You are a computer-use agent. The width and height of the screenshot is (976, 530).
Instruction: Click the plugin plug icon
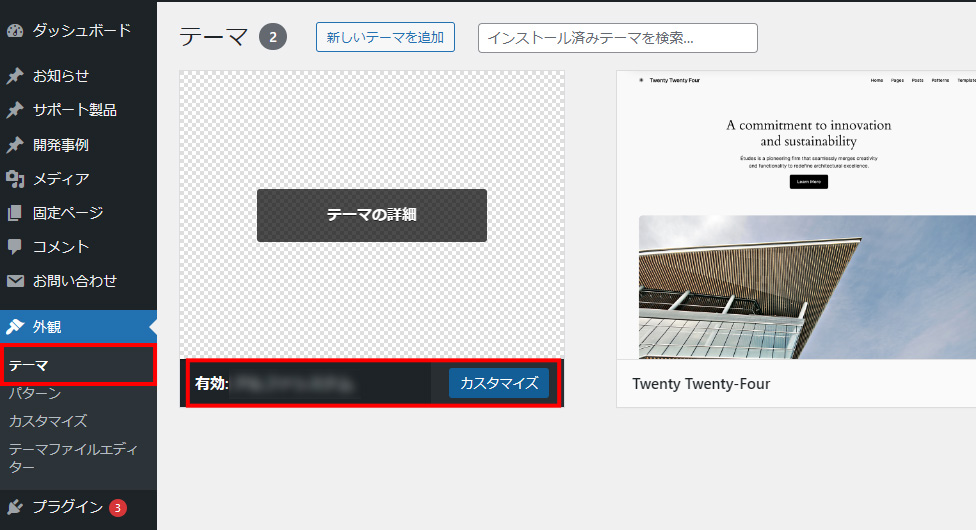point(15,507)
